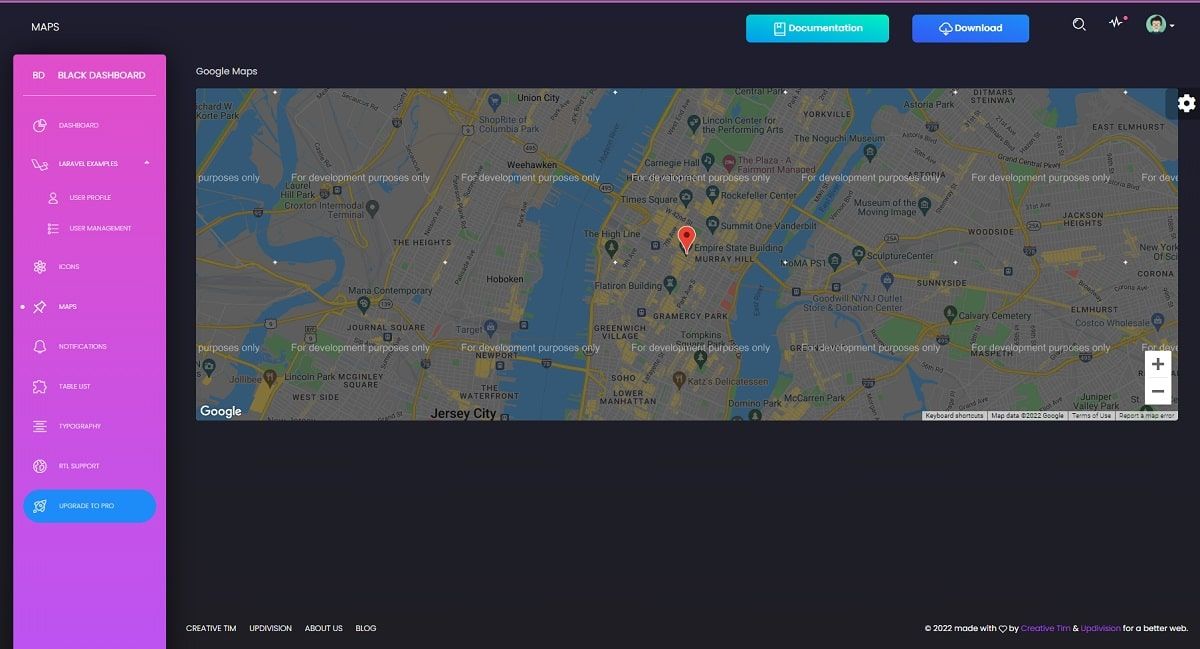Click the Katz's Delicatessen restaurant marker
Viewport: 1200px width, 649px height.
(x=680, y=379)
